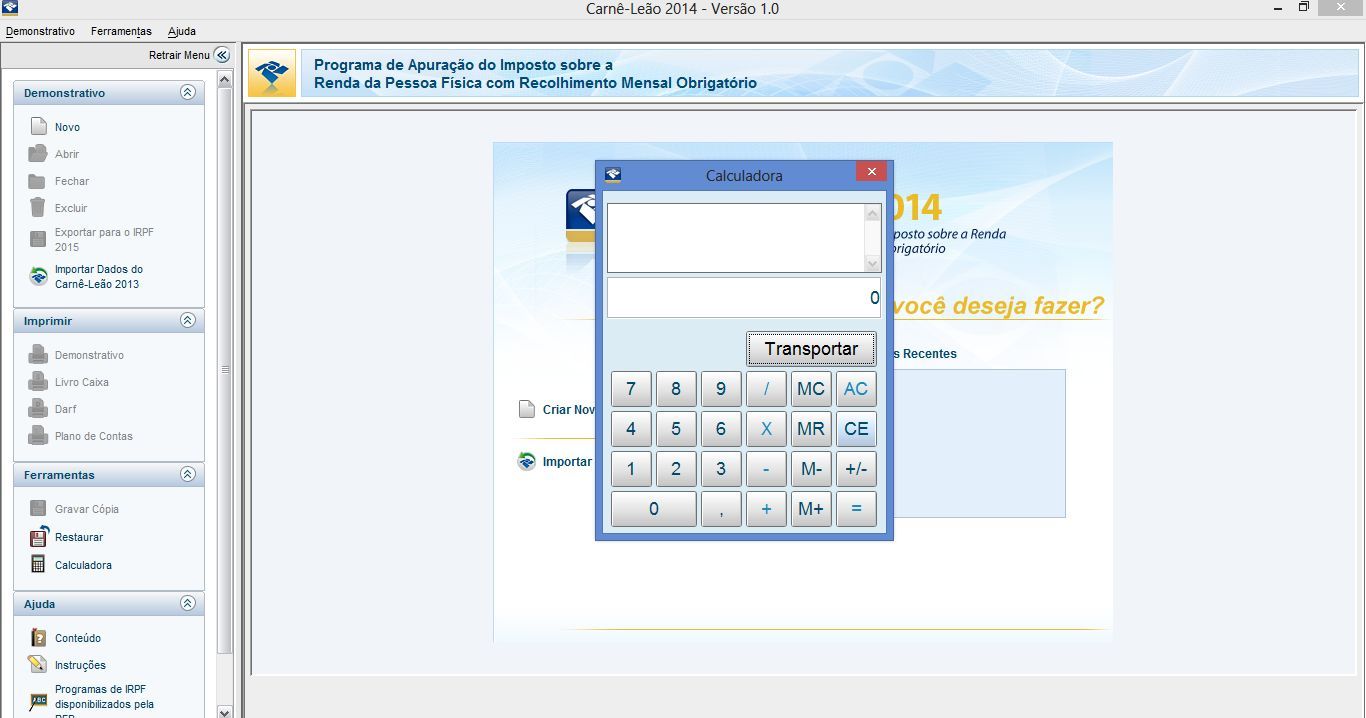This screenshot has height=718, width=1366.
Task: Click calculator key 9
Action: coord(721,389)
